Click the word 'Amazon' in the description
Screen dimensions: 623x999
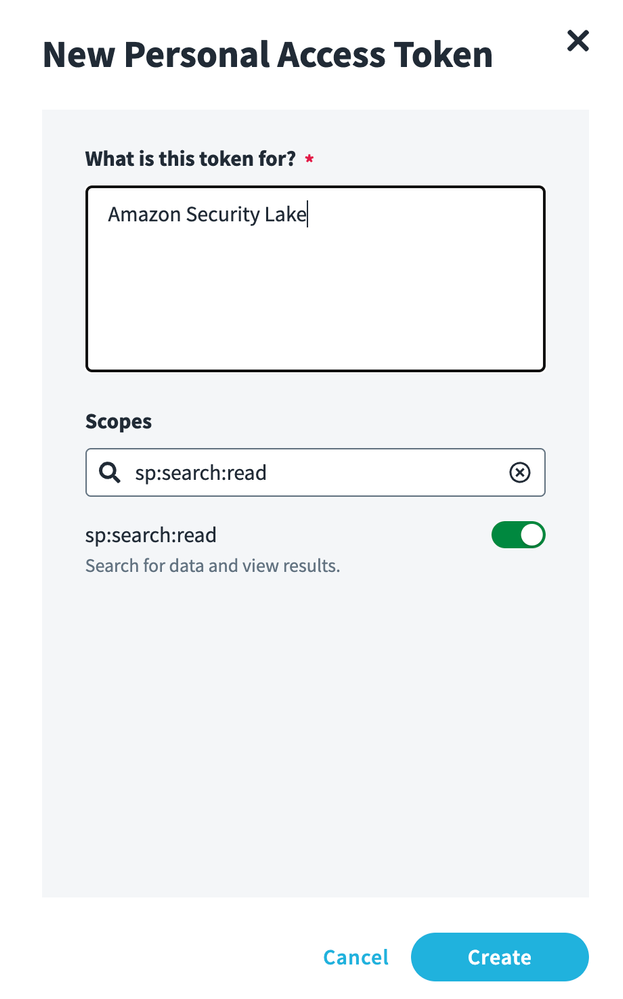click(145, 214)
